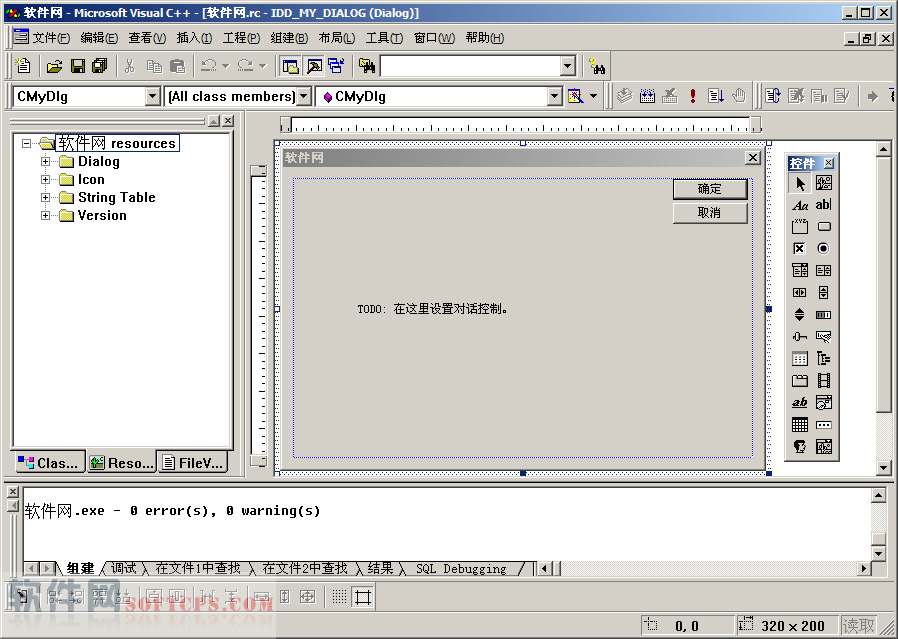This screenshot has width=898, height=639.
Task: Collapse the 软件网 resources root node
Action: [x=26, y=143]
